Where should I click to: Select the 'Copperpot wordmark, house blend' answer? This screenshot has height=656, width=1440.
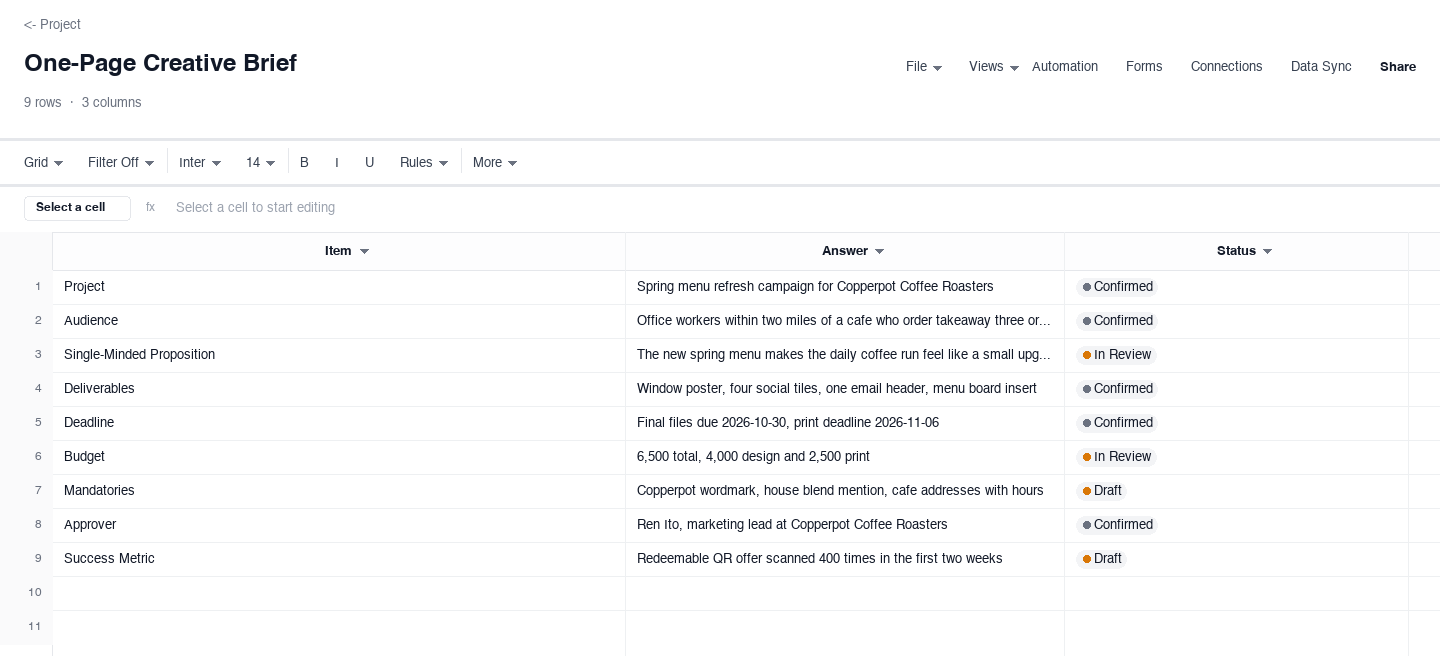[x=845, y=491]
